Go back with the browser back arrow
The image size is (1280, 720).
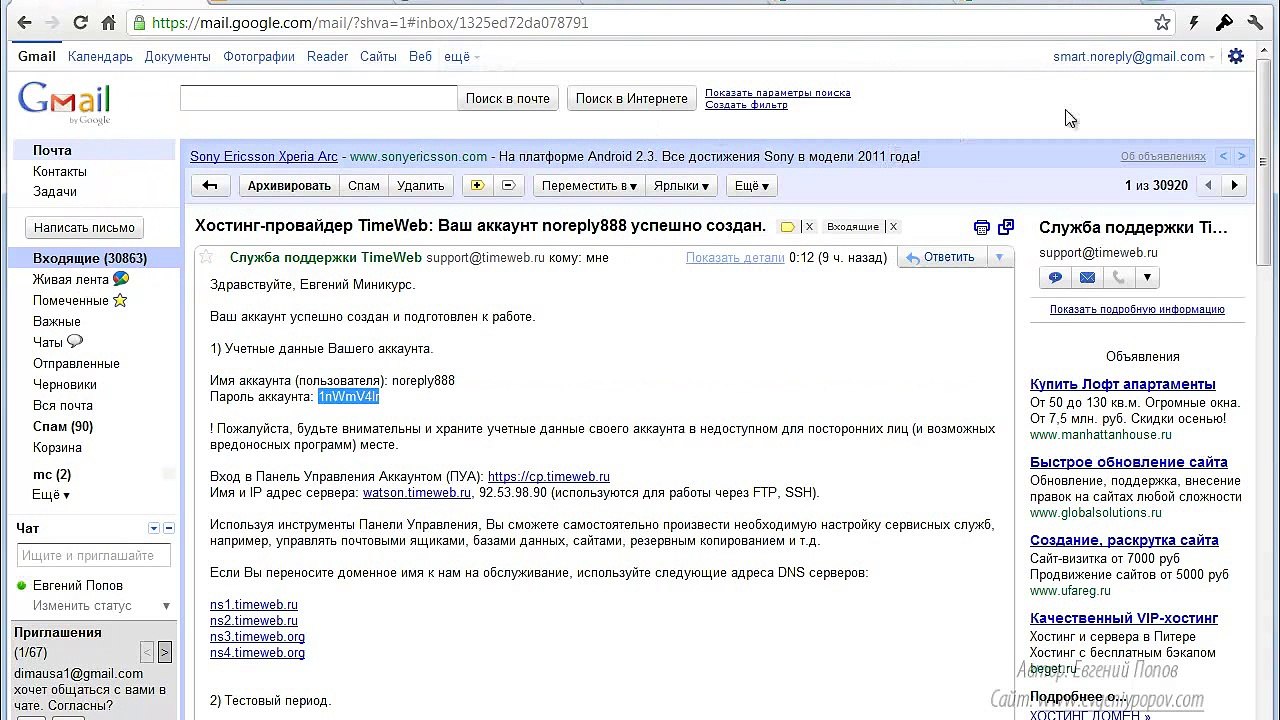24,22
